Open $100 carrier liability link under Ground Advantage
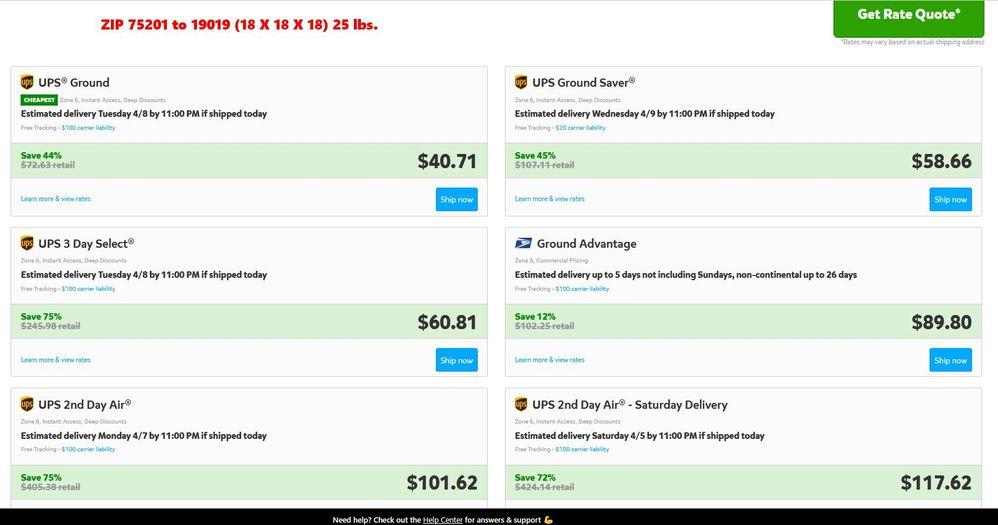 582,289
